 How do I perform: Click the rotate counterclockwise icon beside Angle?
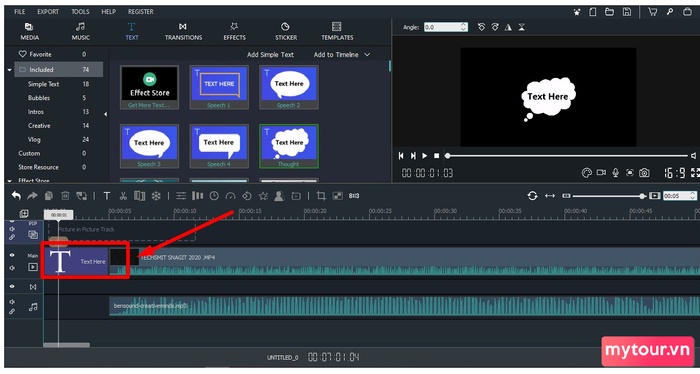pyautogui.click(x=481, y=27)
